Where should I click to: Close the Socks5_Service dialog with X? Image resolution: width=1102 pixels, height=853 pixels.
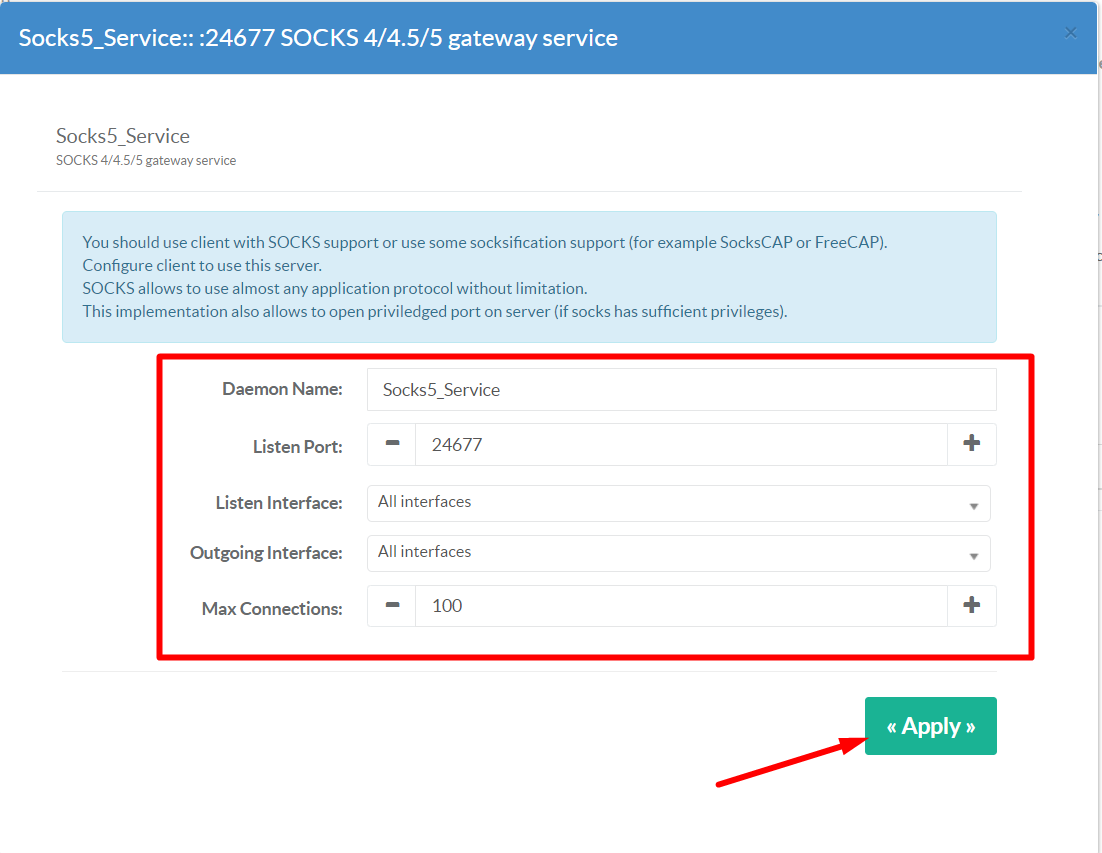pyautogui.click(x=1070, y=33)
